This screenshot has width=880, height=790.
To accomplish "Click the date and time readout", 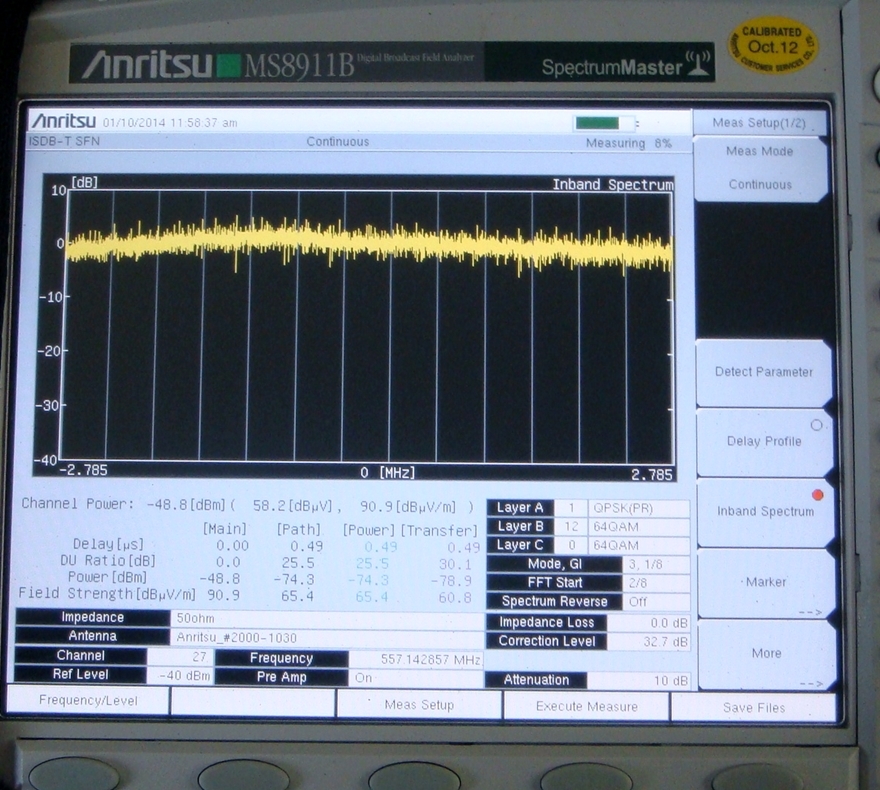I will click(169, 122).
